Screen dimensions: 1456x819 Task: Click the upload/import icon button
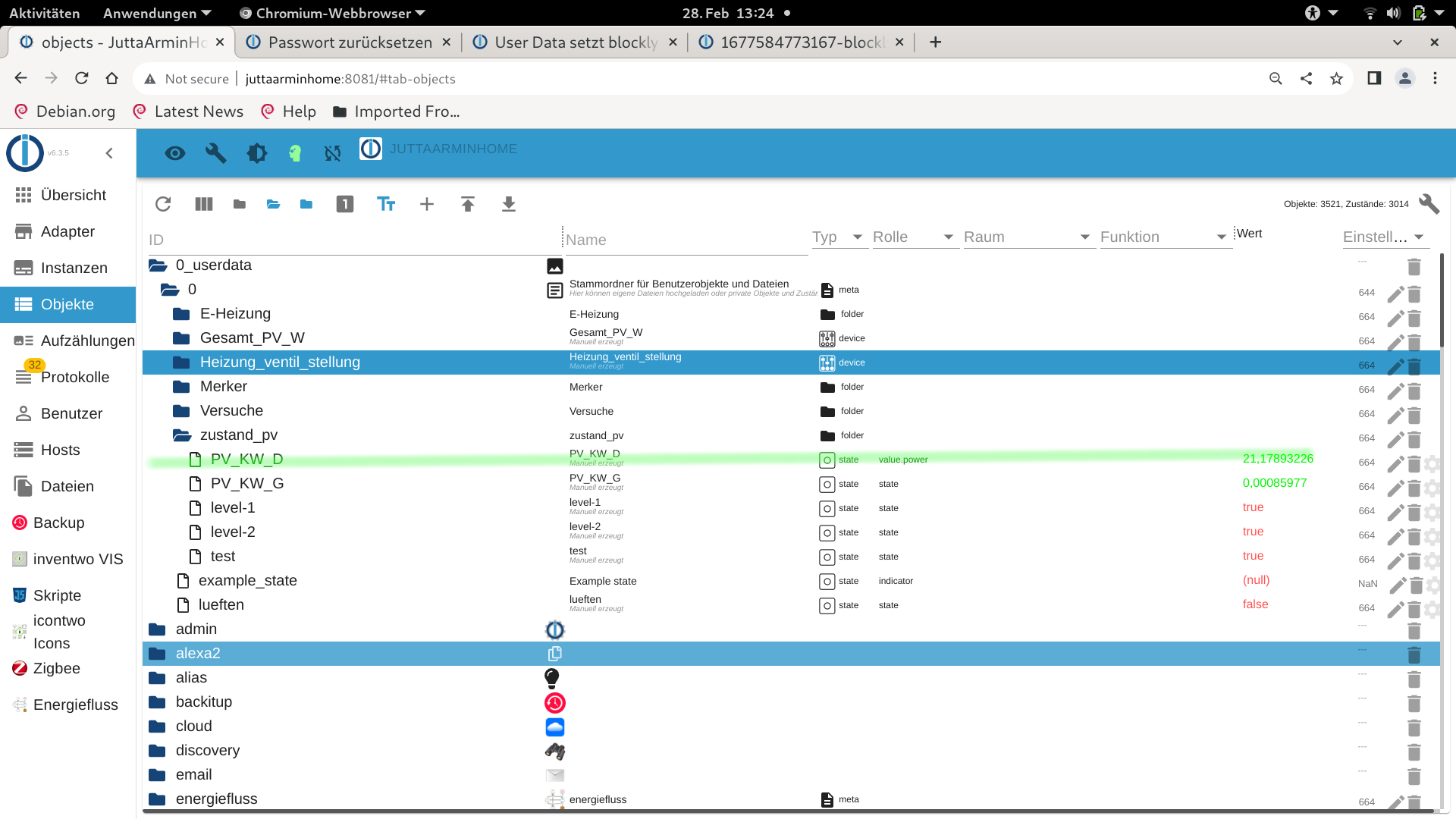point(468,204)
